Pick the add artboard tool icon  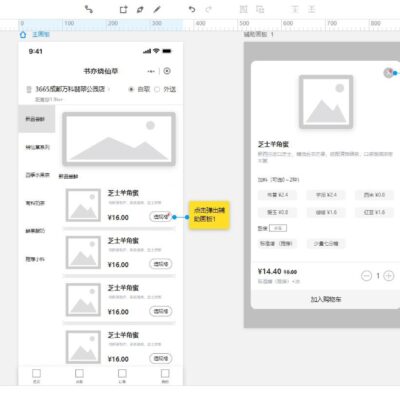[124, 9]
